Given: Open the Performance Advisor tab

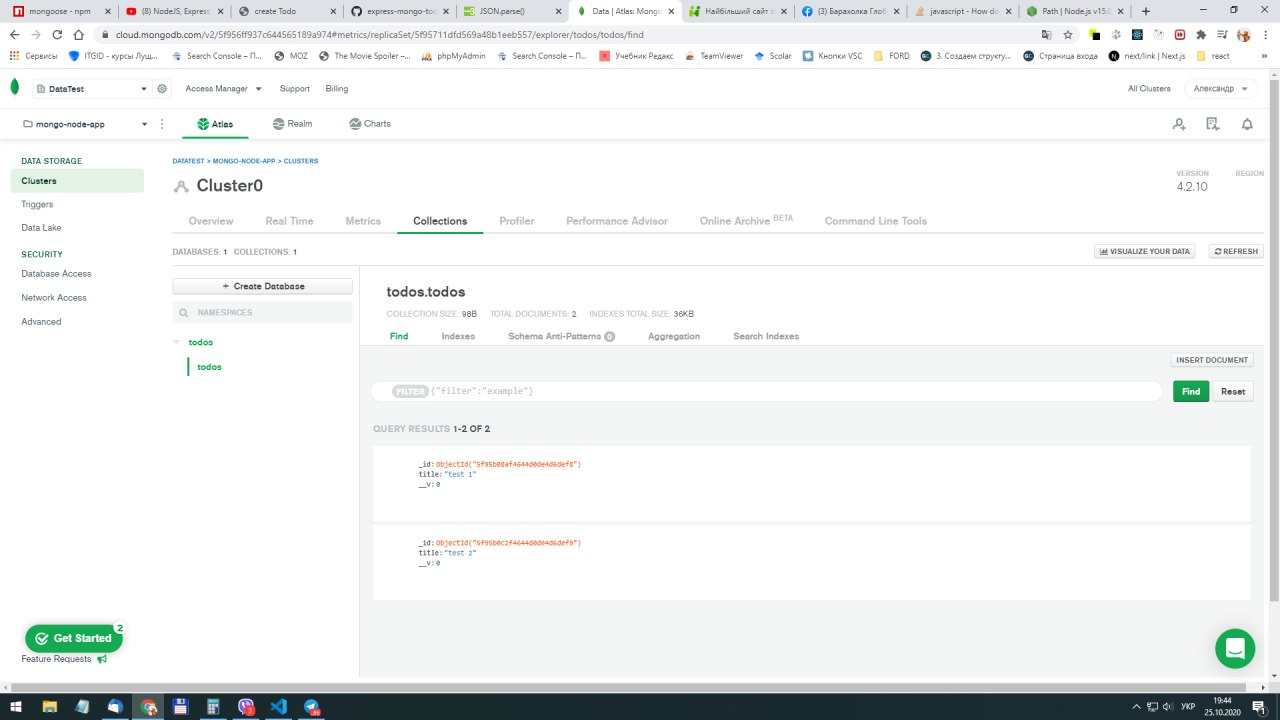Looking at the screenshot, I should click(617, 221).
